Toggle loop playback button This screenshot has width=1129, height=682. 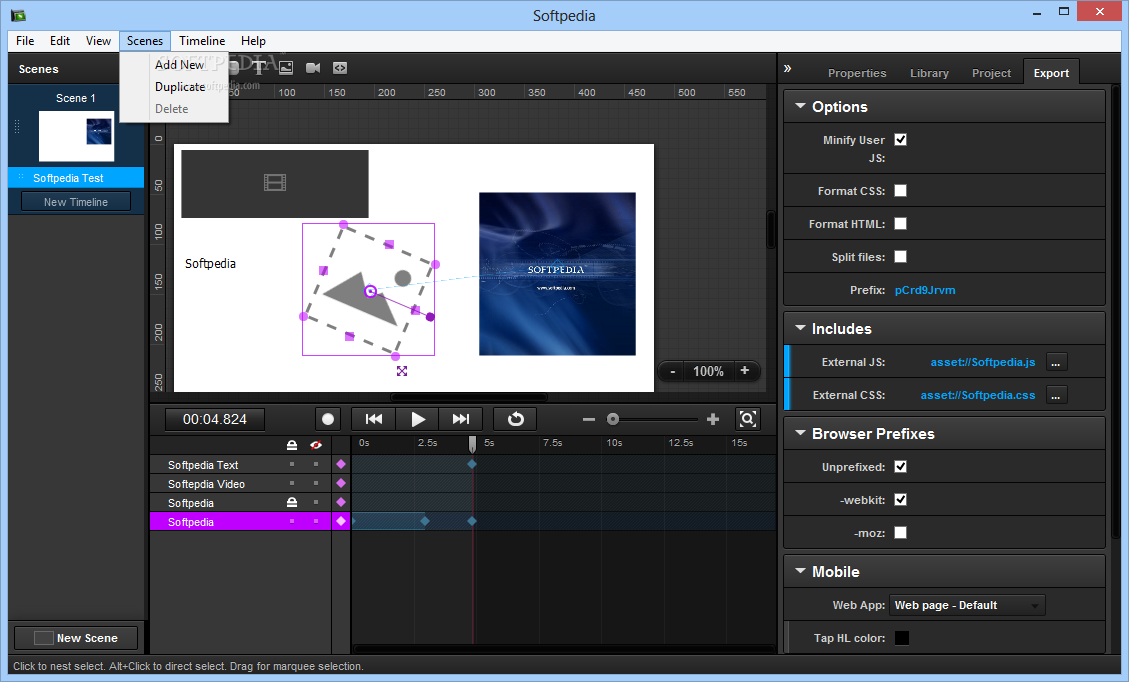(x=516, y=419)
